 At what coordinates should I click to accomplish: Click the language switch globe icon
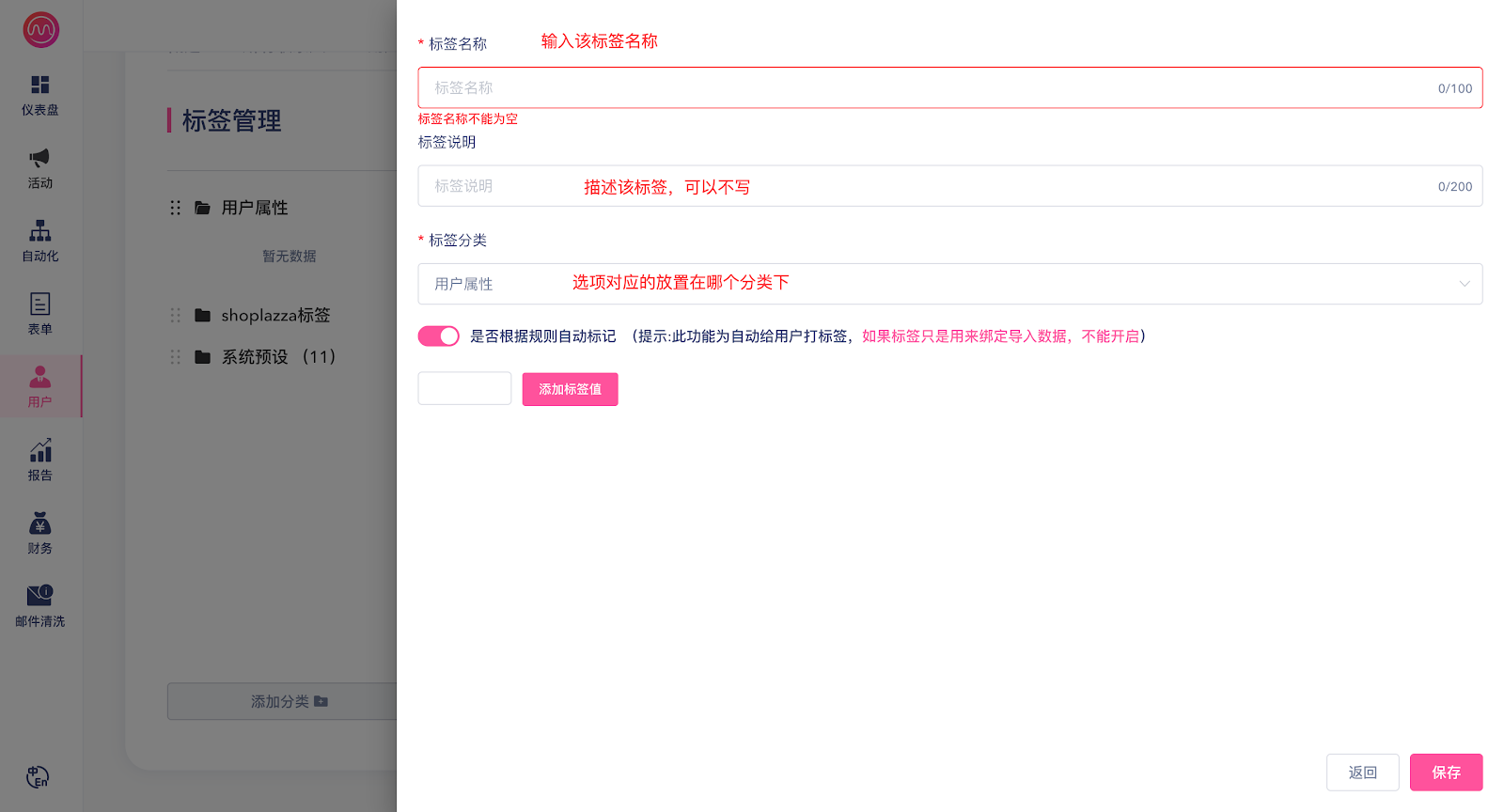point(38,777)
